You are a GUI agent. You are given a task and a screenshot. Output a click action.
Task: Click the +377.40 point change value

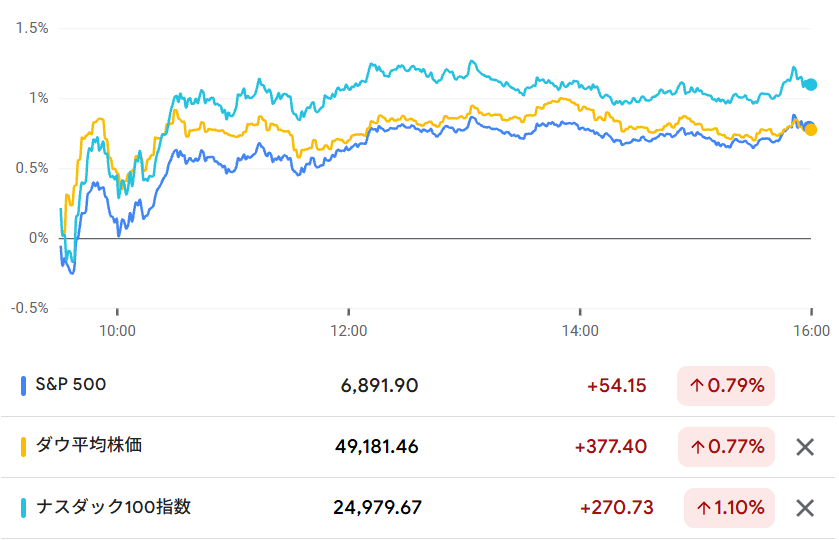[x=611, y=447]
